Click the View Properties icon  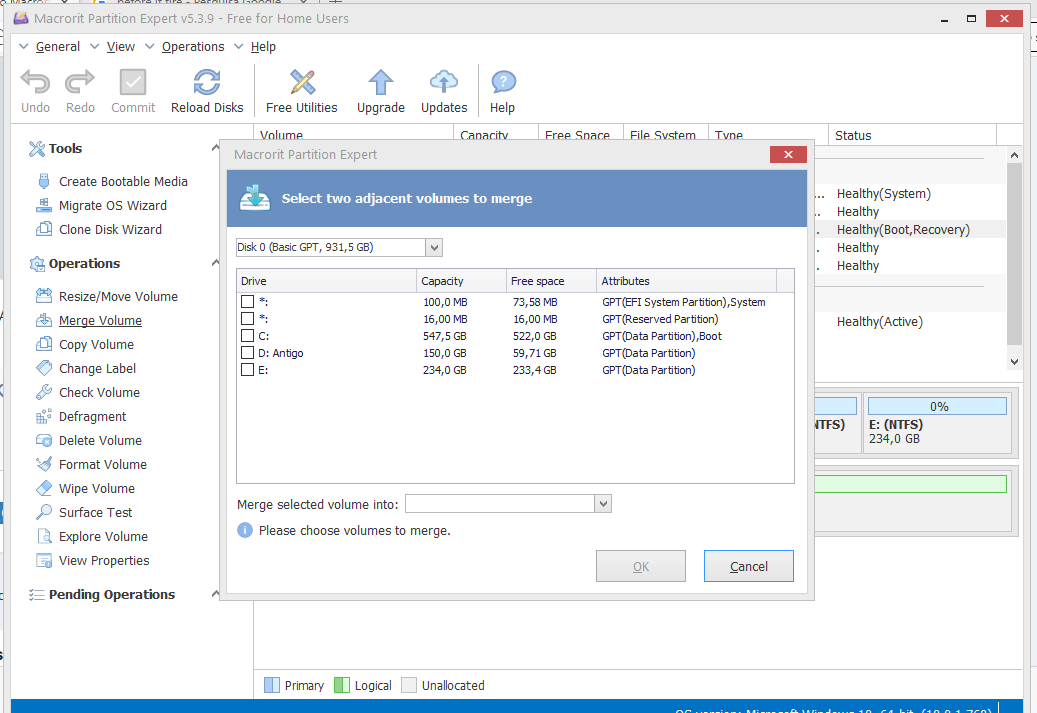click(x=44, y=560)
